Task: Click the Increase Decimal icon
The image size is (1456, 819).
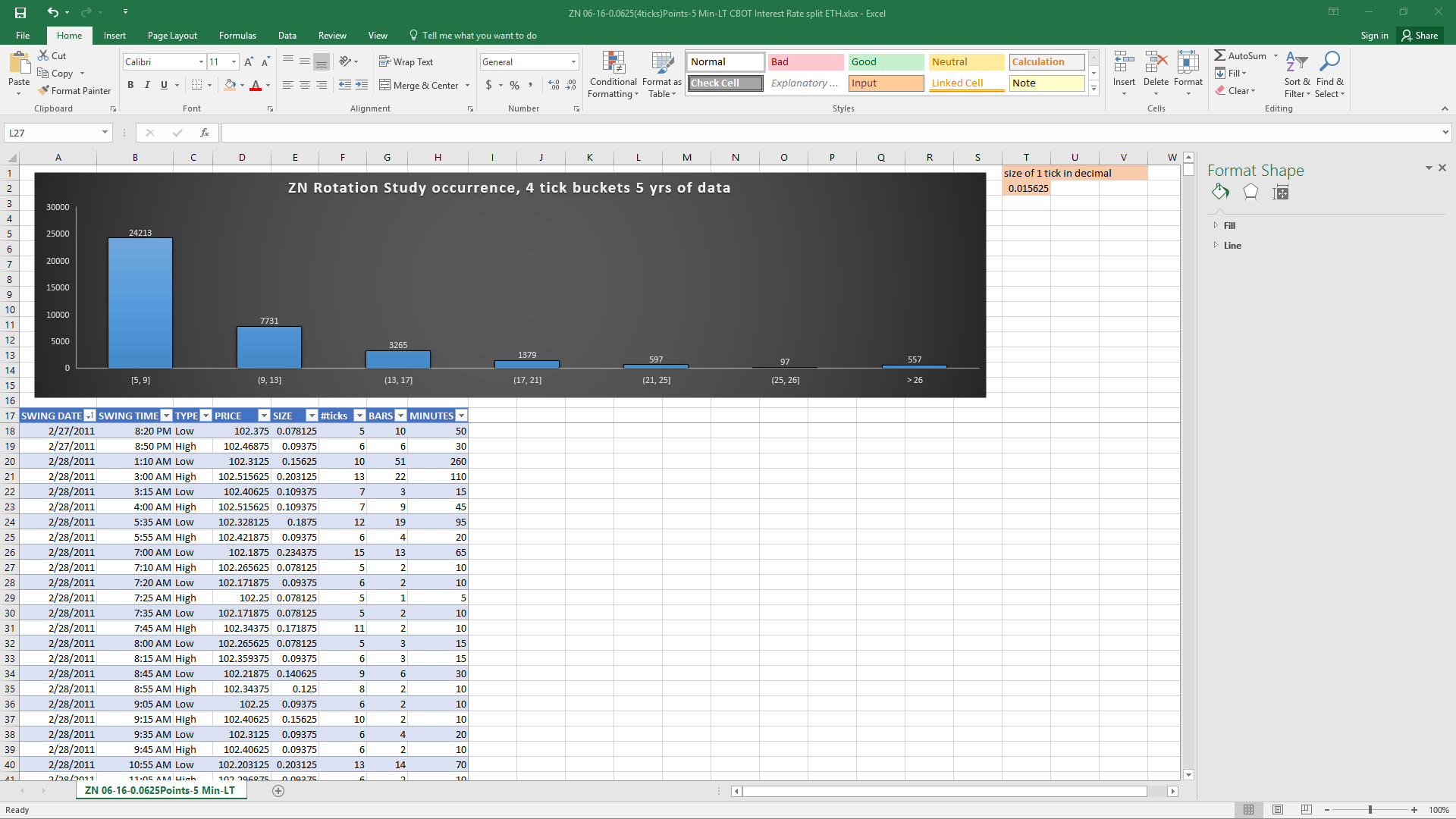Action: (554, 85)
